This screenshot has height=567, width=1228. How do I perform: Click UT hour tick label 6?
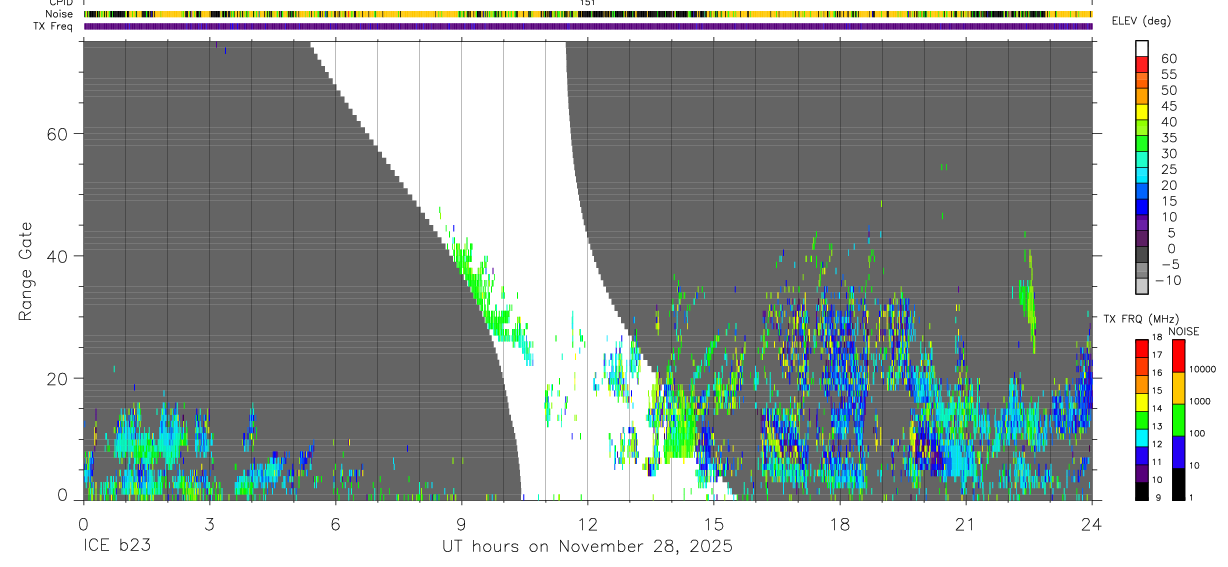[335, 523]
